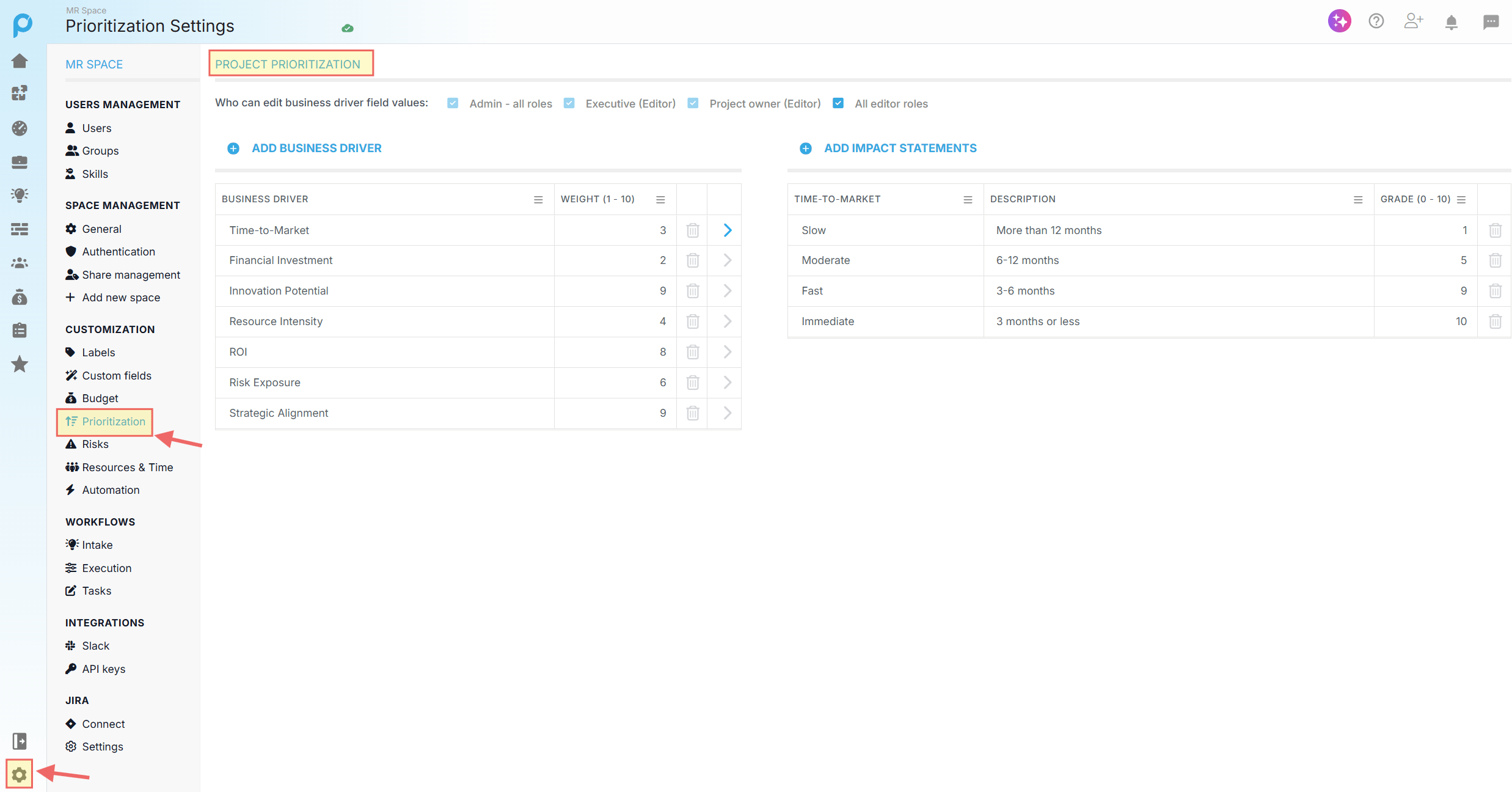Image resolution: width=1512 pixels, height=792 pixels.
Task: Toggle the All editor roles checkbox
Action: (x=838, y=103)
